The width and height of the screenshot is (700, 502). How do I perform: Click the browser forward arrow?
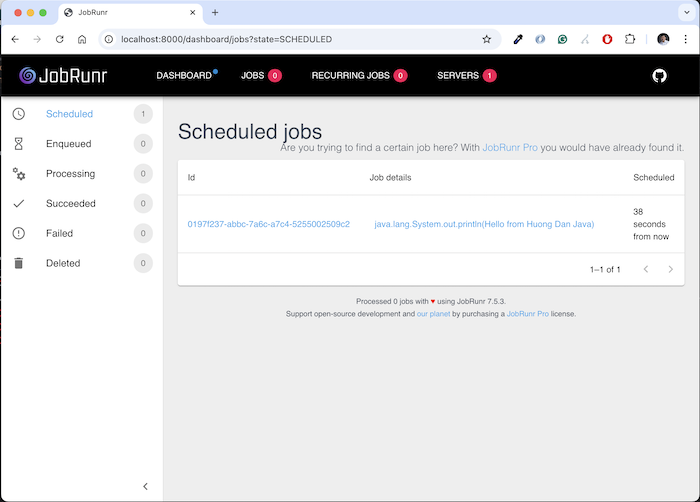[37, 39]
